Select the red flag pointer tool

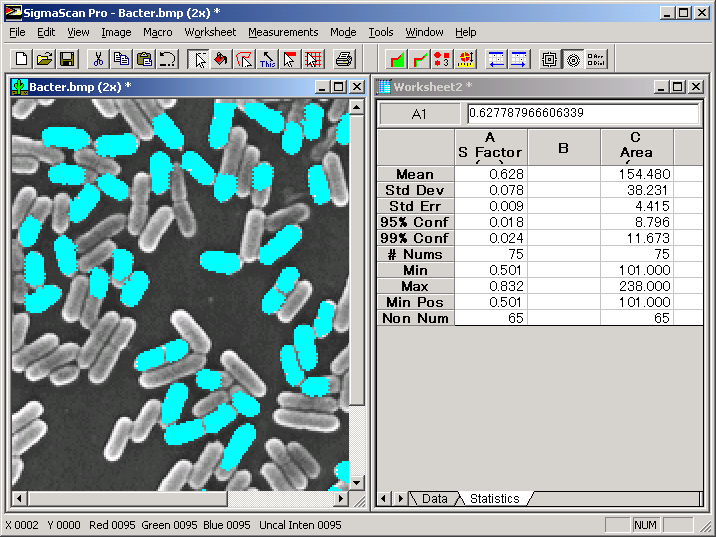point(290,59)
